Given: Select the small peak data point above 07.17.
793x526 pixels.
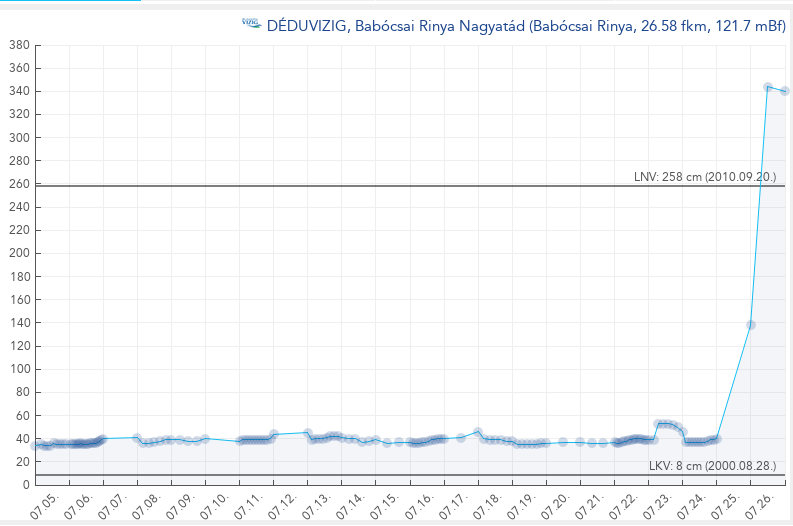Looking at the screenshot, I should (x=478, y=432).
